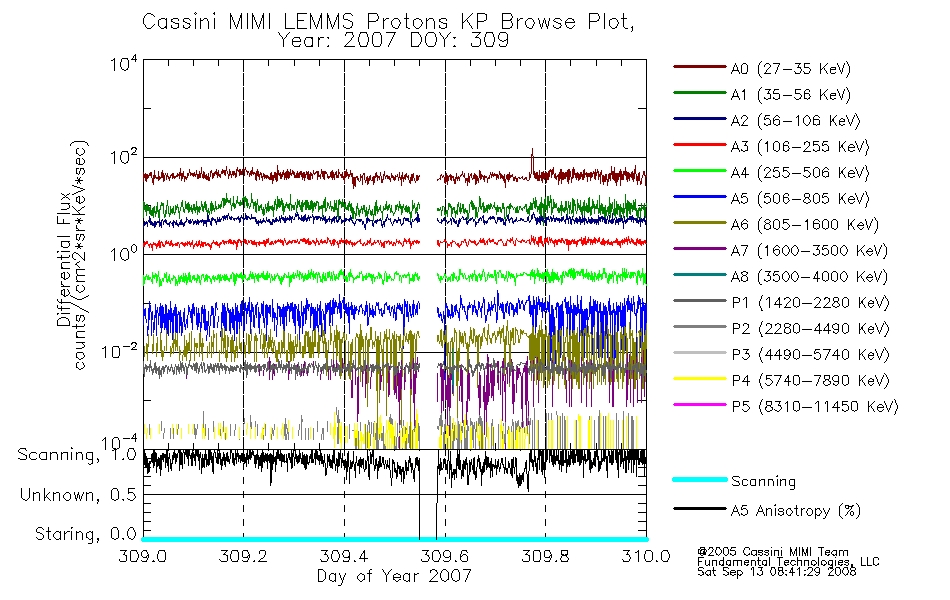
Task: Click the A5 Anisotropy (%) legend label
Action: (x=796, y=511)
